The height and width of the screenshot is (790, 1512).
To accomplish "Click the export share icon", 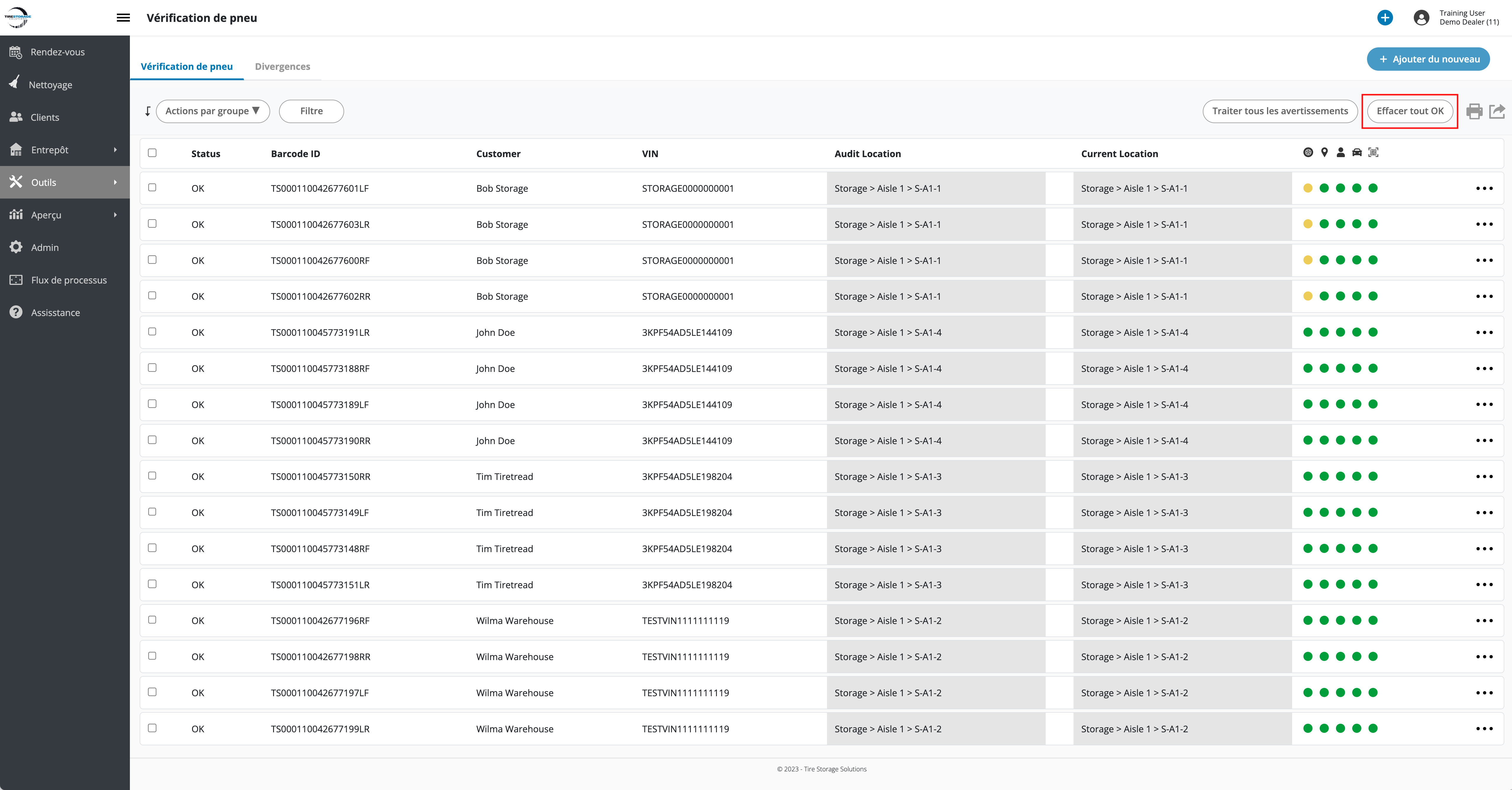I will (x=1497, y=111).
